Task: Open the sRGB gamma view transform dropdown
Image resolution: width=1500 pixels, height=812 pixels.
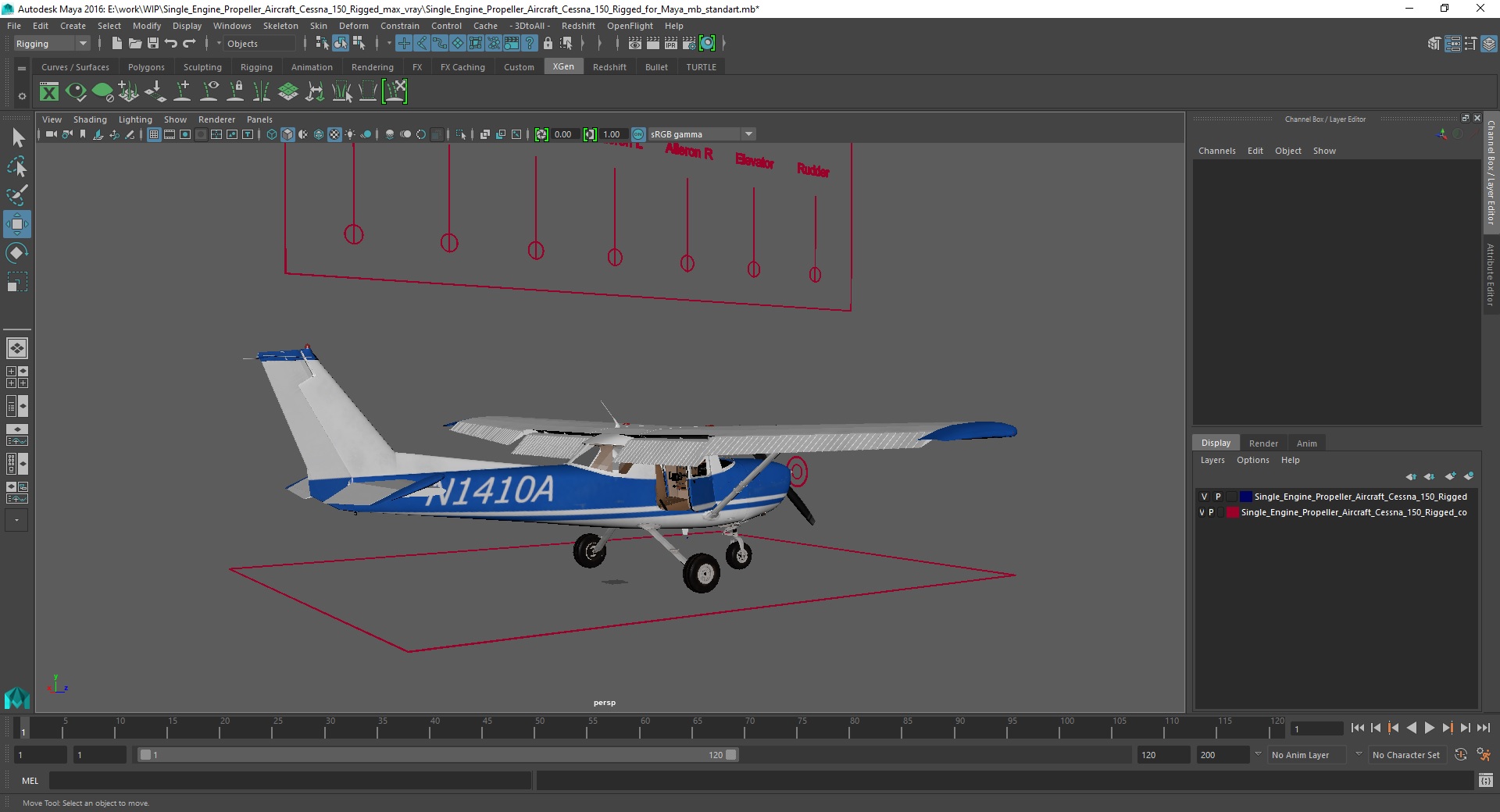Action: coord(701,134)
